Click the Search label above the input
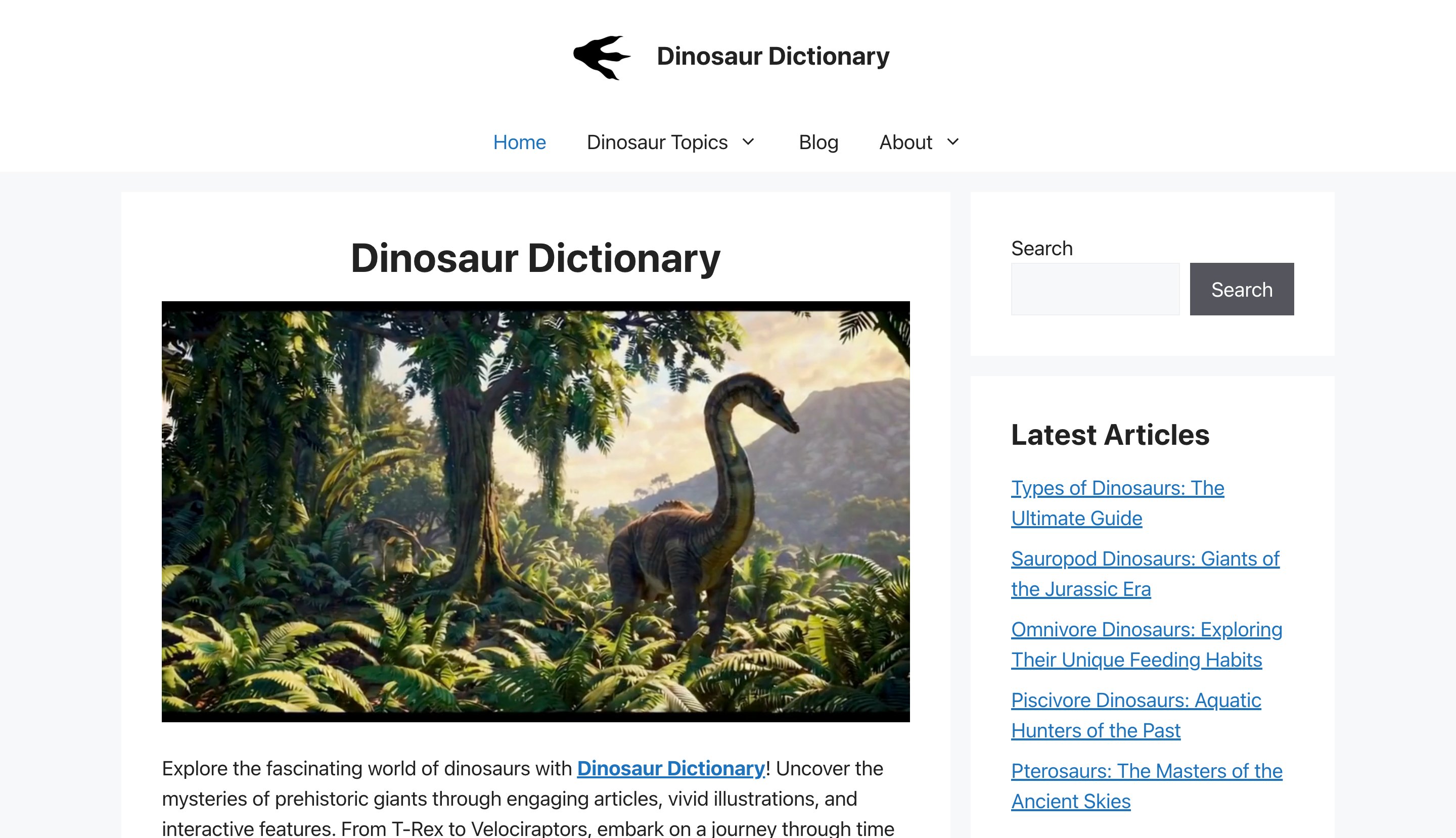Screen dimensions: 1456x838 pyautogui.click(x=1041, y=248)
